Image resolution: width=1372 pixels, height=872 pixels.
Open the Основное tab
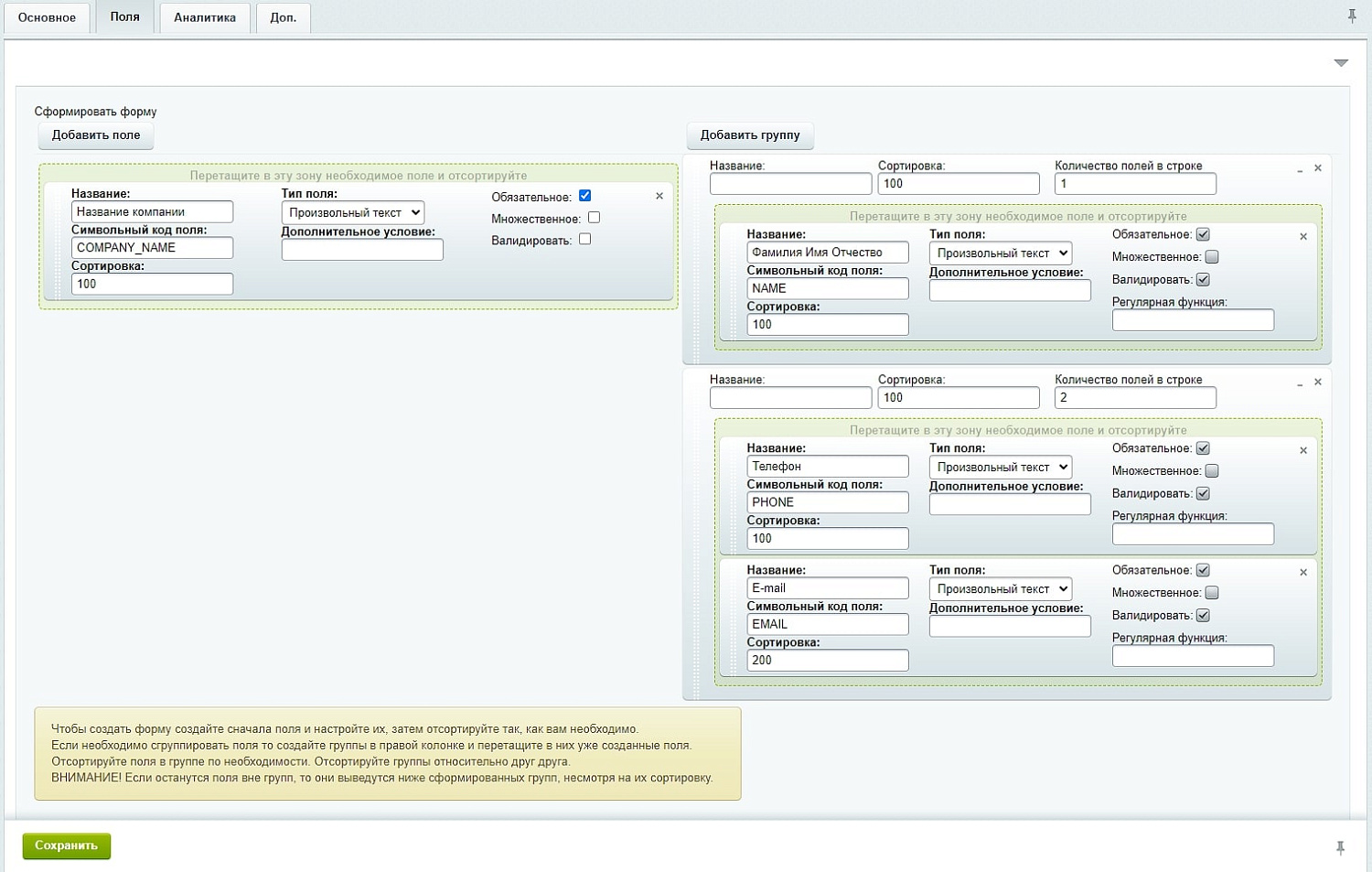(x=47, y=17)
